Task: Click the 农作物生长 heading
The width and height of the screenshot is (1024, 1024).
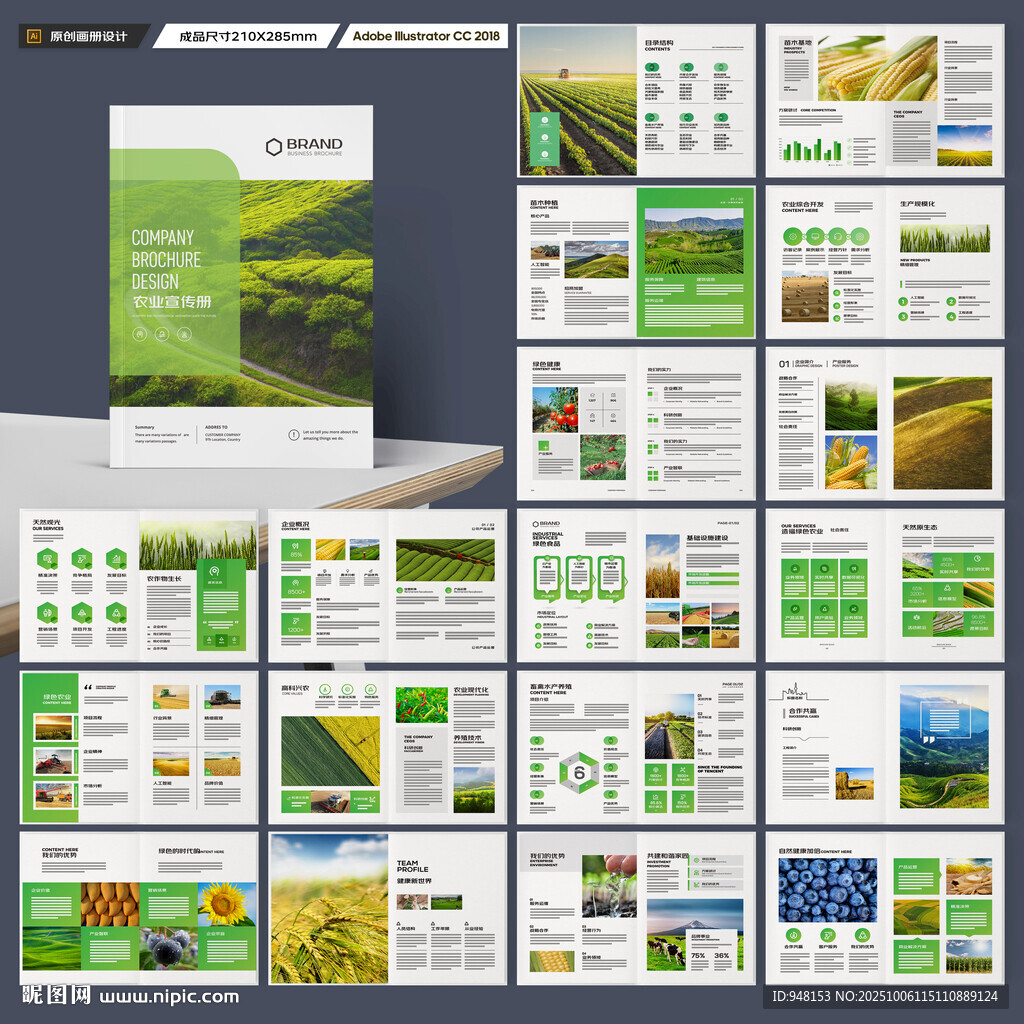Action: click(165, 579)
